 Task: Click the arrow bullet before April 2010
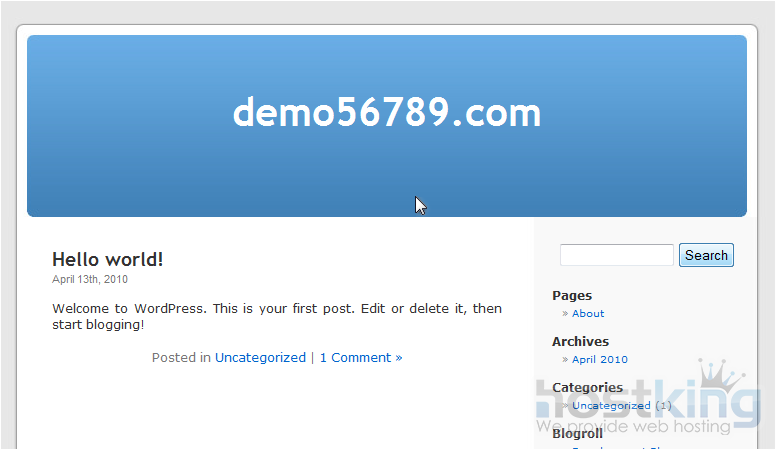tap(566, 360)
